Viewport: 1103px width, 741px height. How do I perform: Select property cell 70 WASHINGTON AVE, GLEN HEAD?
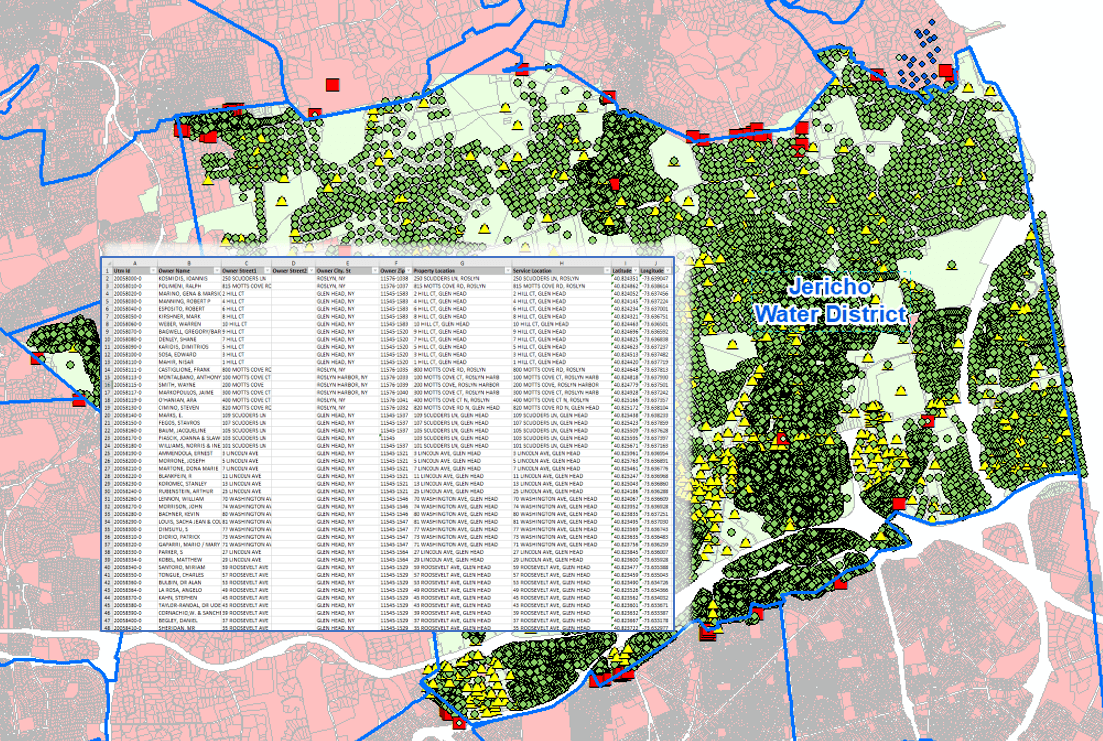(462, 499)
